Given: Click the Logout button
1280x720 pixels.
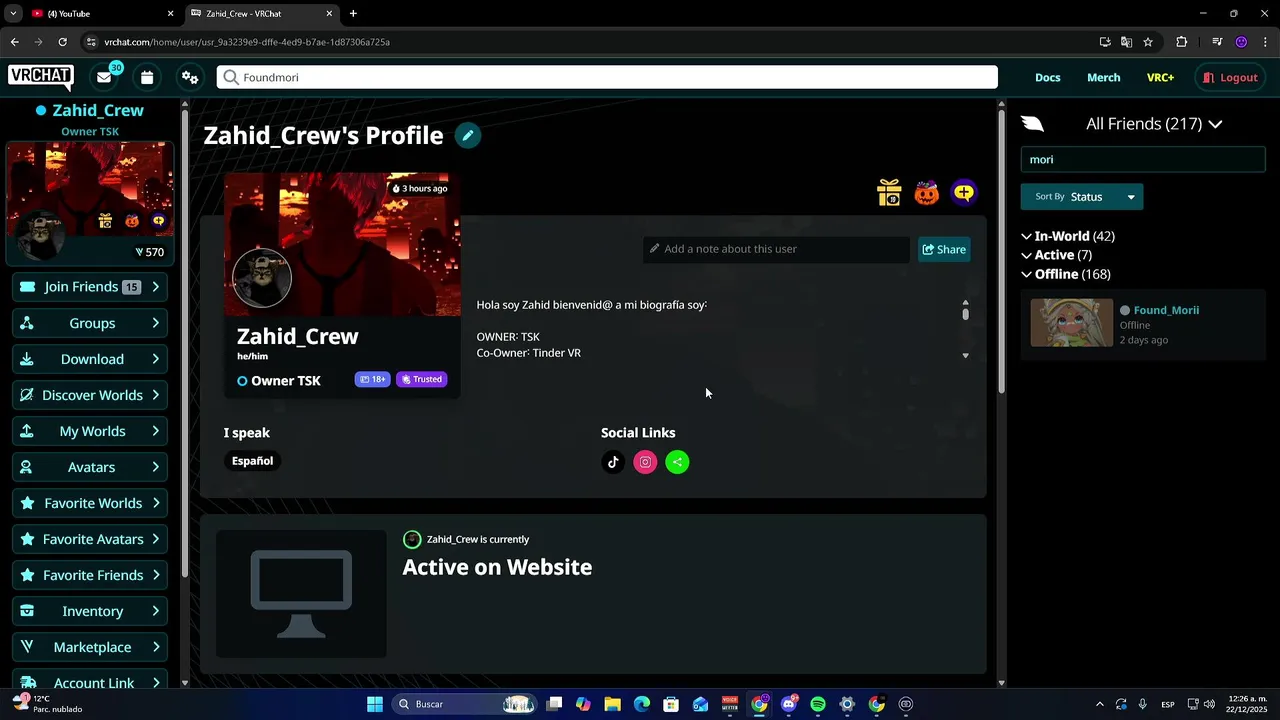Looking at the screenshot, I should 1231,77.
